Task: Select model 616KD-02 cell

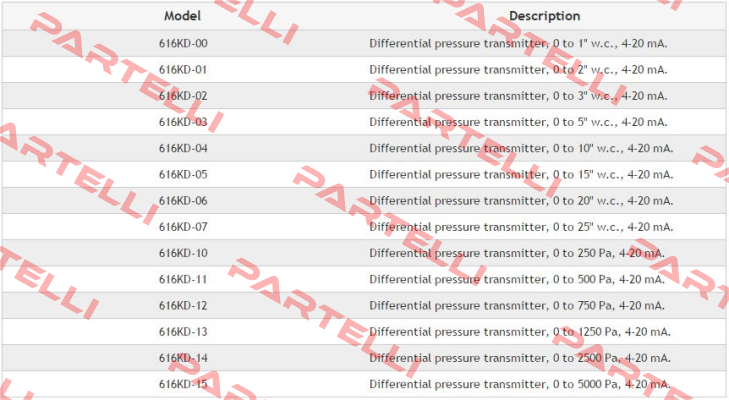Action: [183, 96]
